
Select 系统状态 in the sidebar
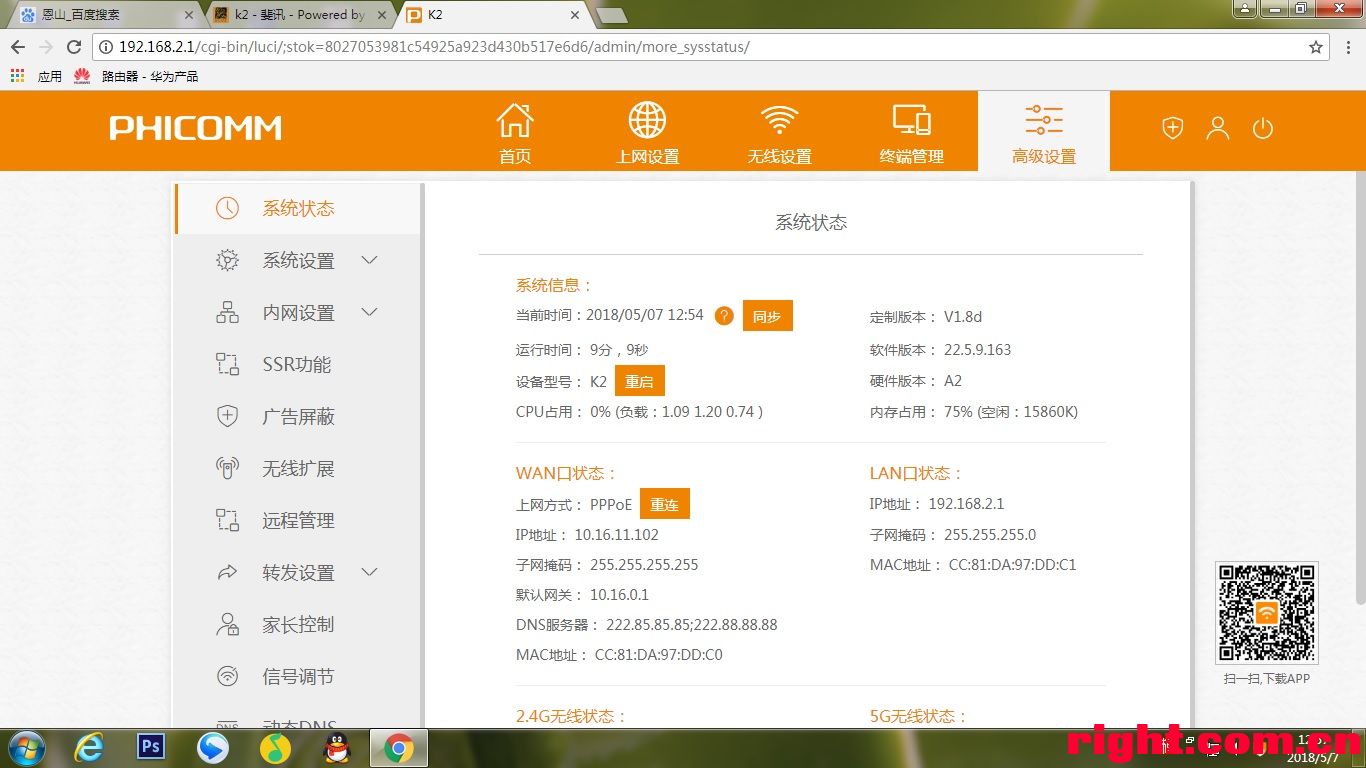298,208
